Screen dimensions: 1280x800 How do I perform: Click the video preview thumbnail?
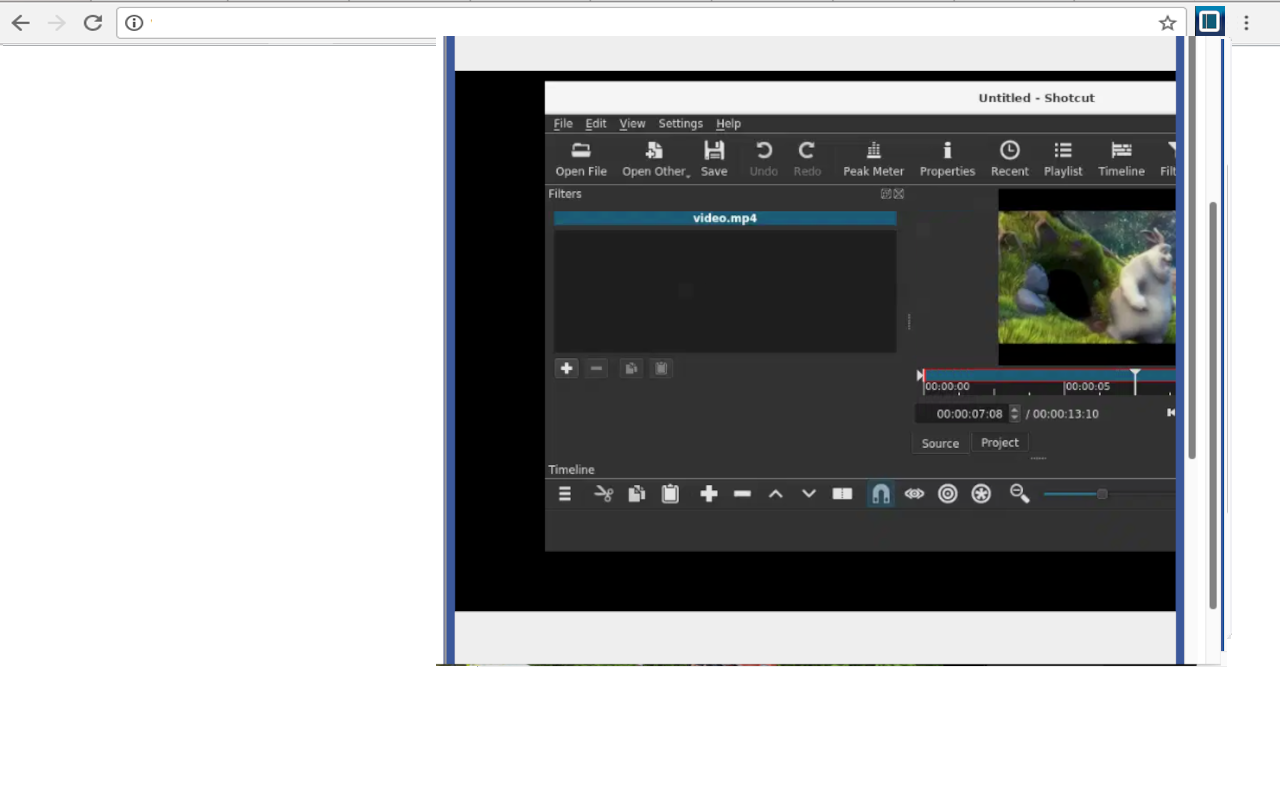[1087, 277]
